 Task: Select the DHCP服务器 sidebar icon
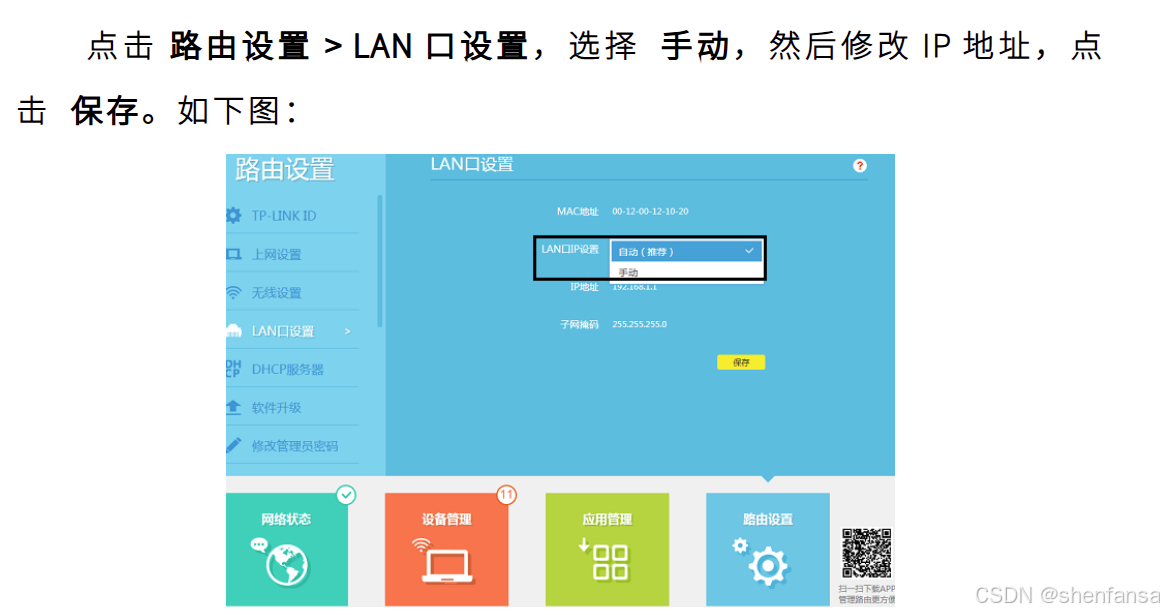[234, 368]
